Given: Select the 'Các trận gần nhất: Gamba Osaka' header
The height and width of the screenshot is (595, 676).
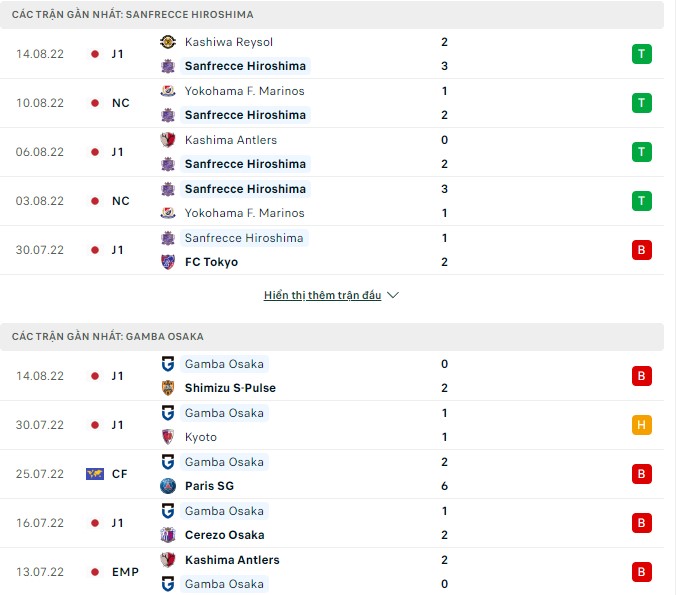Looking at the screenshot, I should click(108, 337).
